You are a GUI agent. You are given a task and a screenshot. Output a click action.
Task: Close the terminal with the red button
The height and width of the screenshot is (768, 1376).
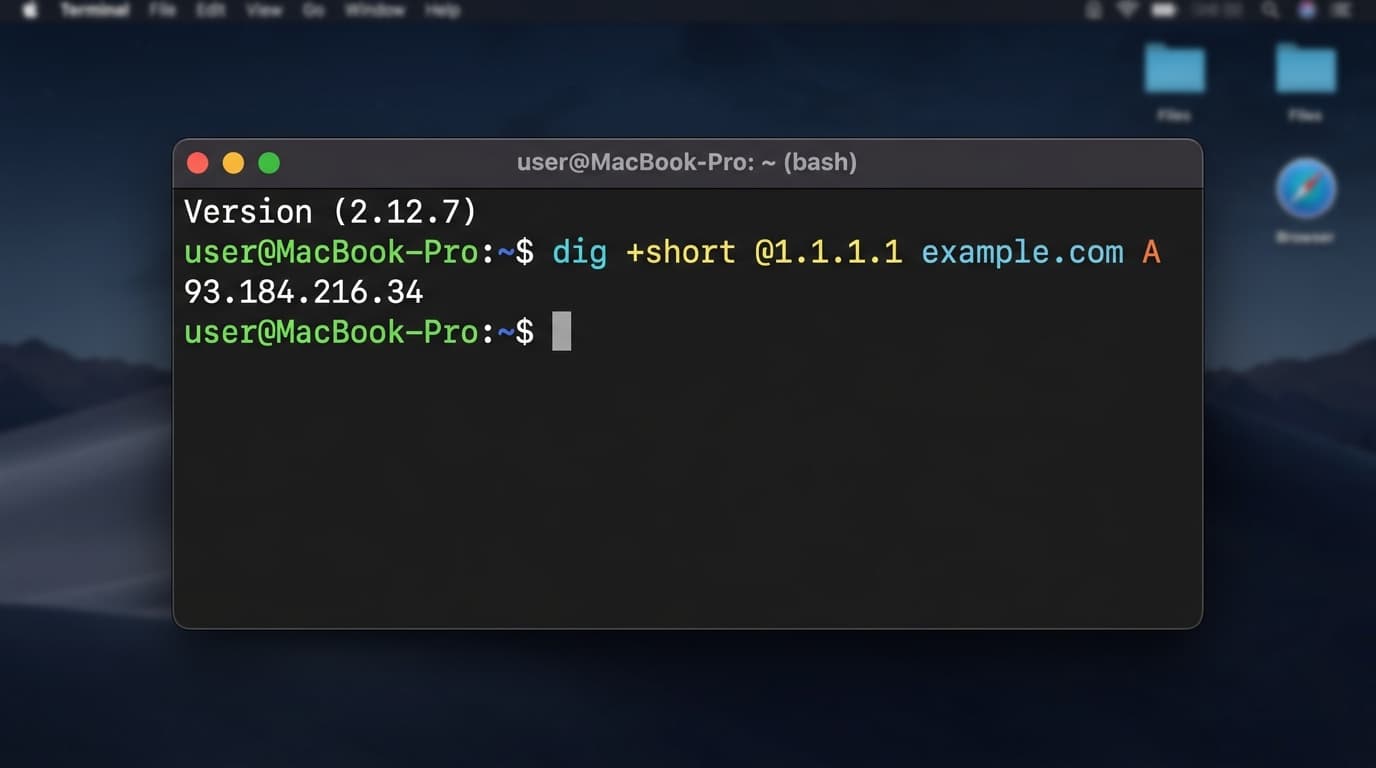198,163
